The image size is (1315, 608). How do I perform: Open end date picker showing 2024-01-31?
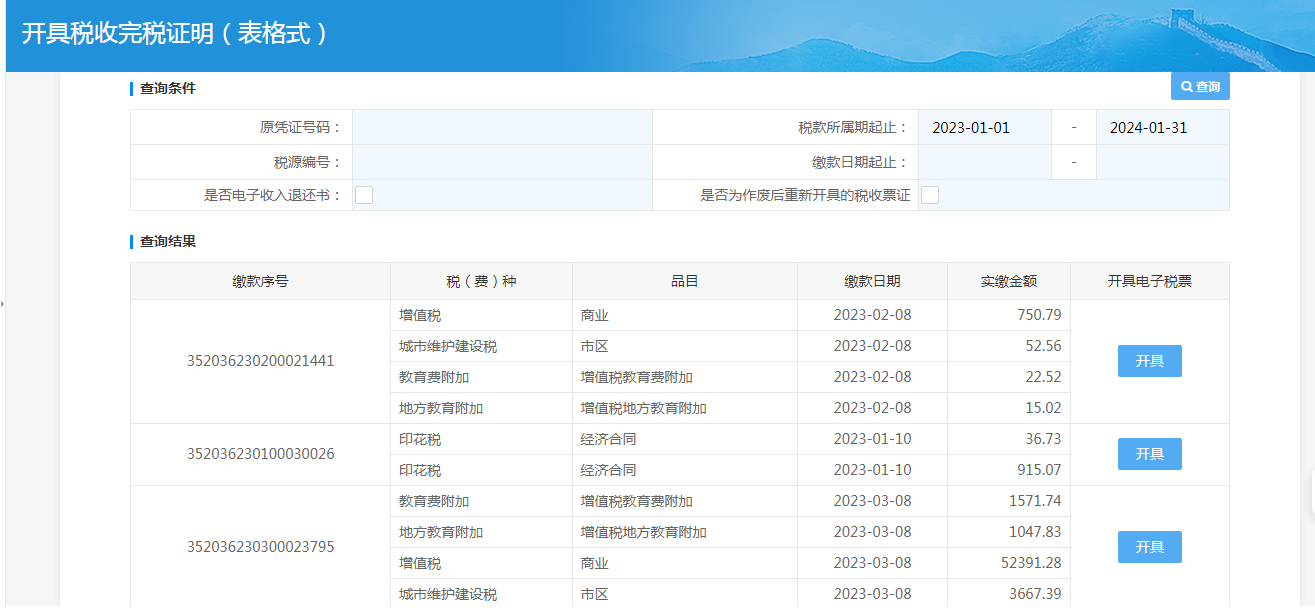coord(1162,128)
